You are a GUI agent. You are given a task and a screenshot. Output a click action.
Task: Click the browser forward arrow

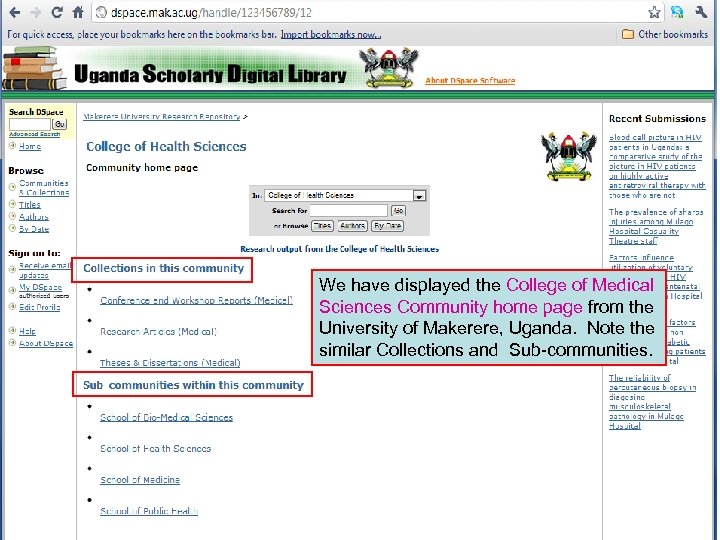tap(36, 12)
